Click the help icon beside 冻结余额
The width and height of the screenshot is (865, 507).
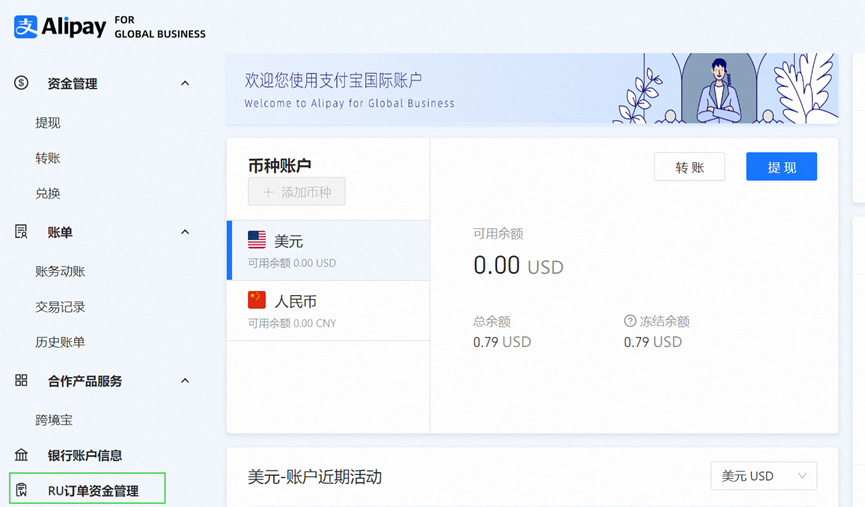point(630,321)
